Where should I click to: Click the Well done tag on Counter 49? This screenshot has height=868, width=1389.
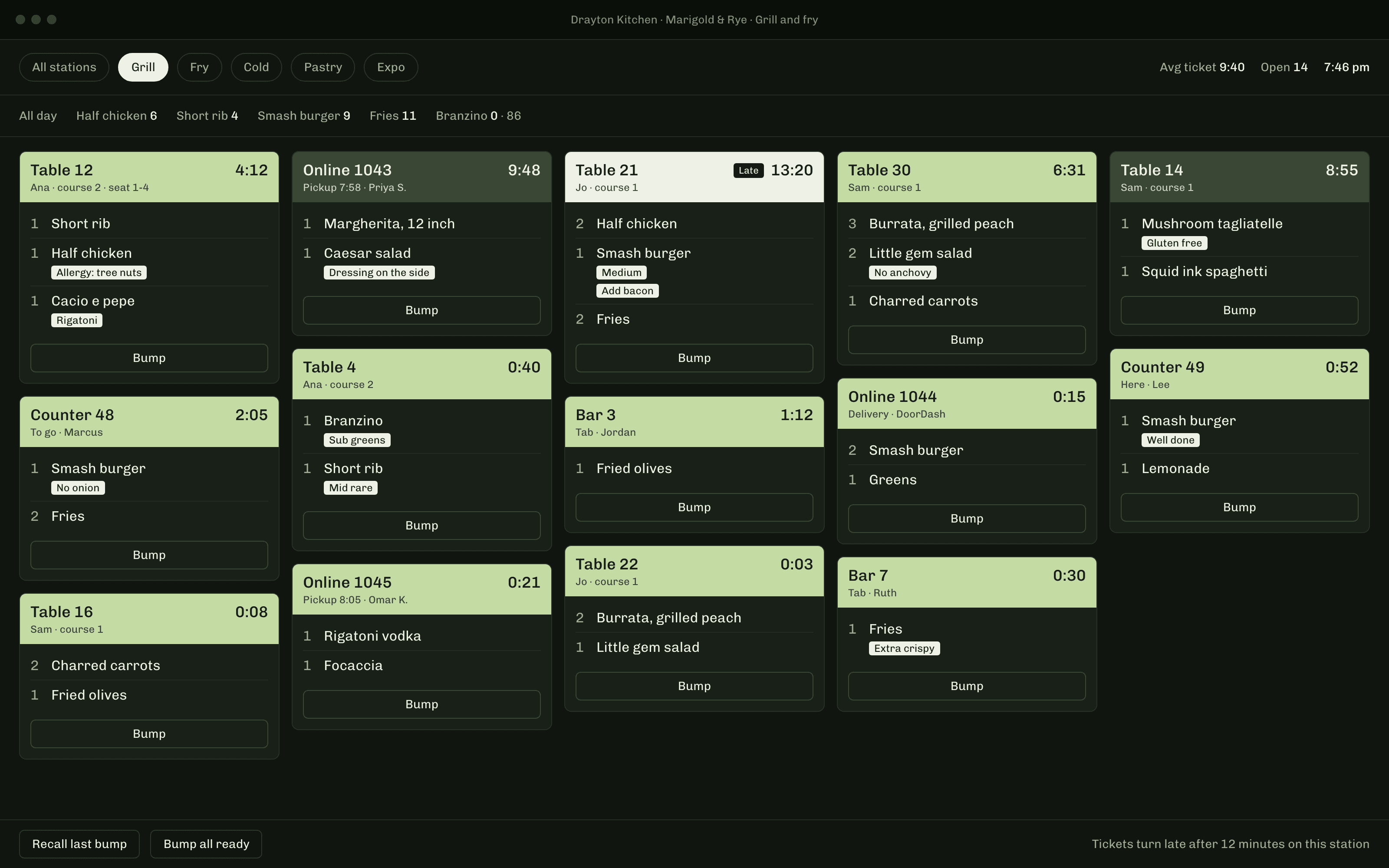tap(1170, 441)
